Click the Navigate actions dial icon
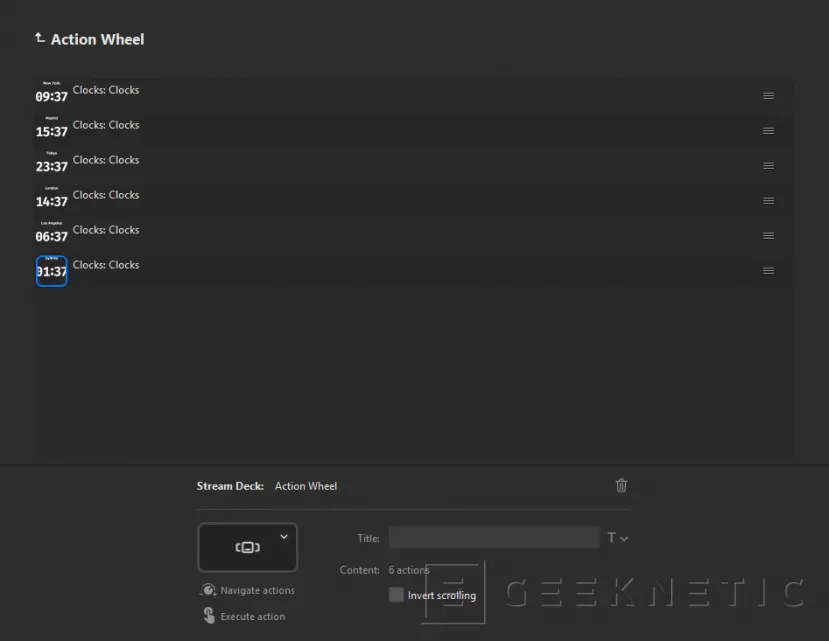This screenshot has height=641, width=829. tap(208, 590)
